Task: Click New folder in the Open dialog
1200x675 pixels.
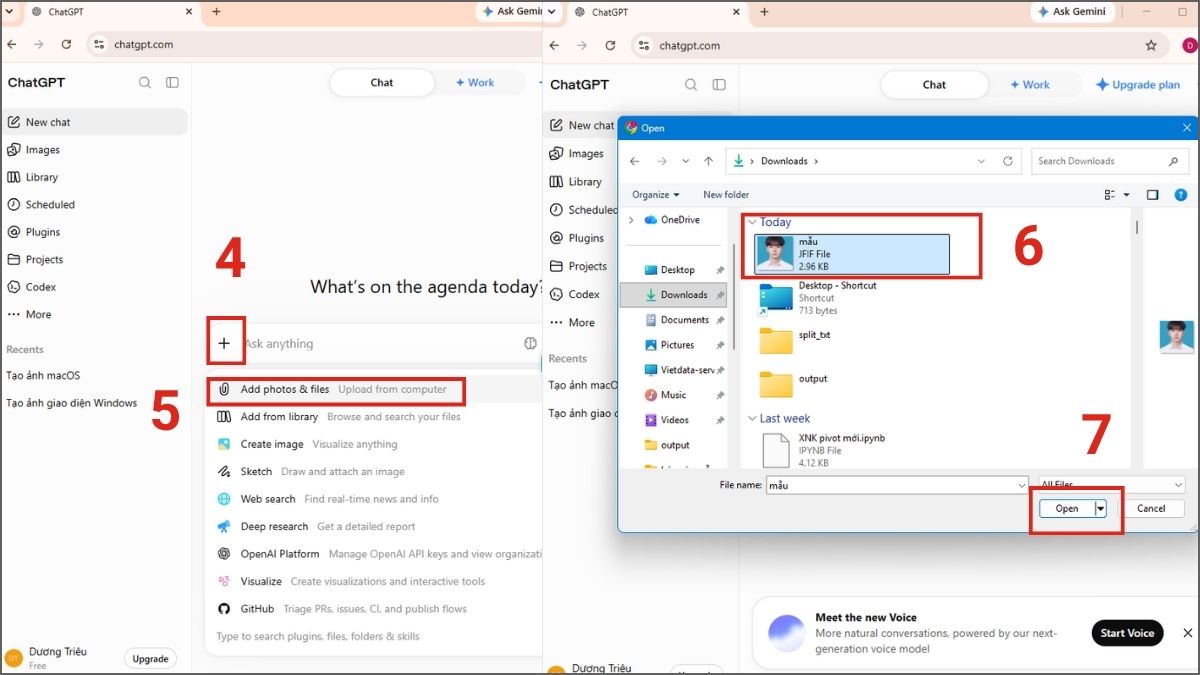Action: [726, 195]
